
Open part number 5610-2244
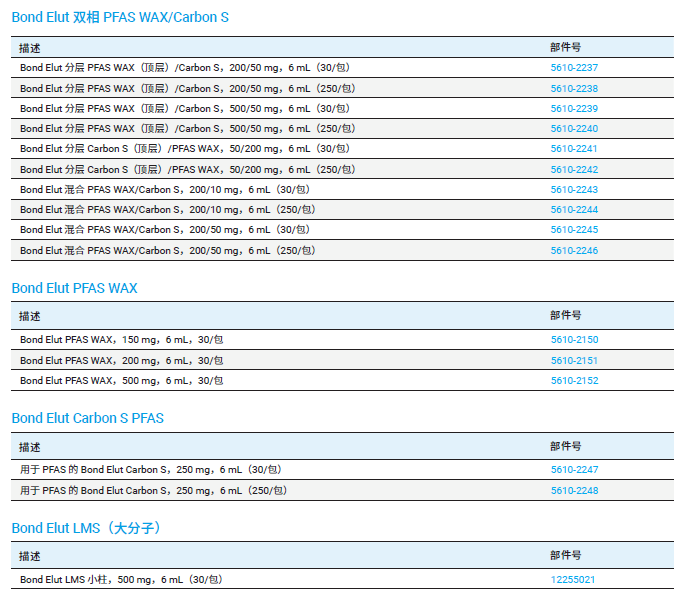(x=574, y=210)
